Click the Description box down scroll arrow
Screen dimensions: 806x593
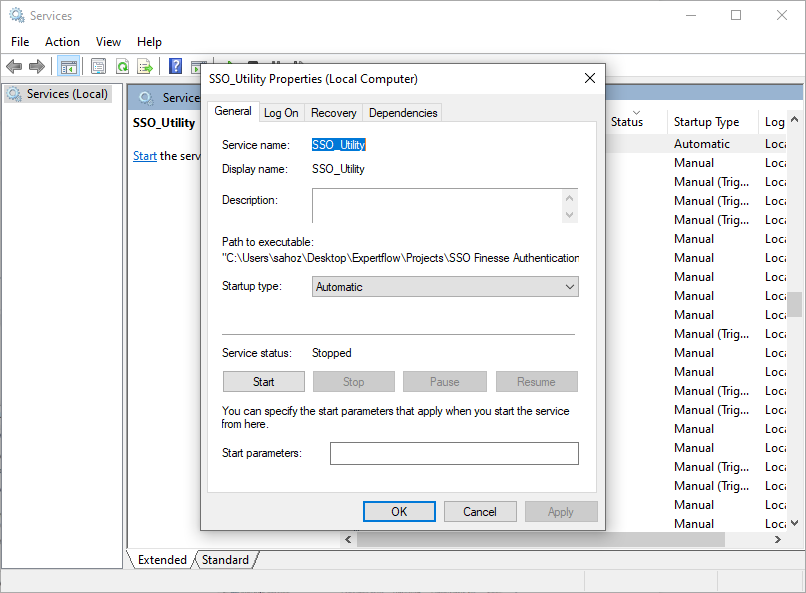point(570,214)
